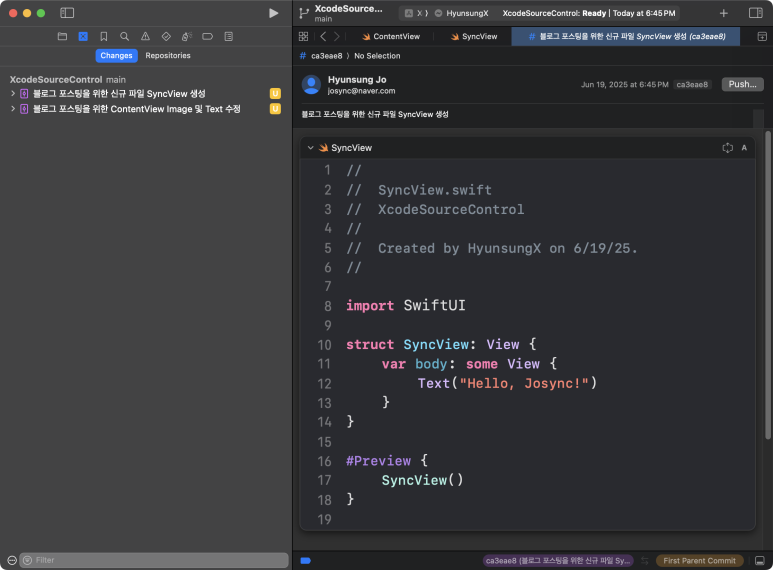Select the Source Control navigator icon
Screen dimensions: 773x570
pos(83,36)
